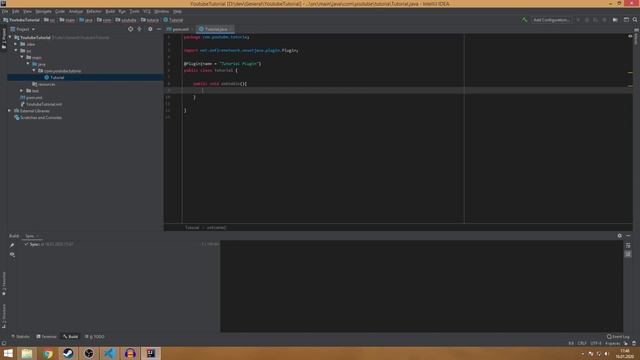Open Project Structure icon in top toolbar
Viewport: 640px width, 360px height.
coord(615,20)
